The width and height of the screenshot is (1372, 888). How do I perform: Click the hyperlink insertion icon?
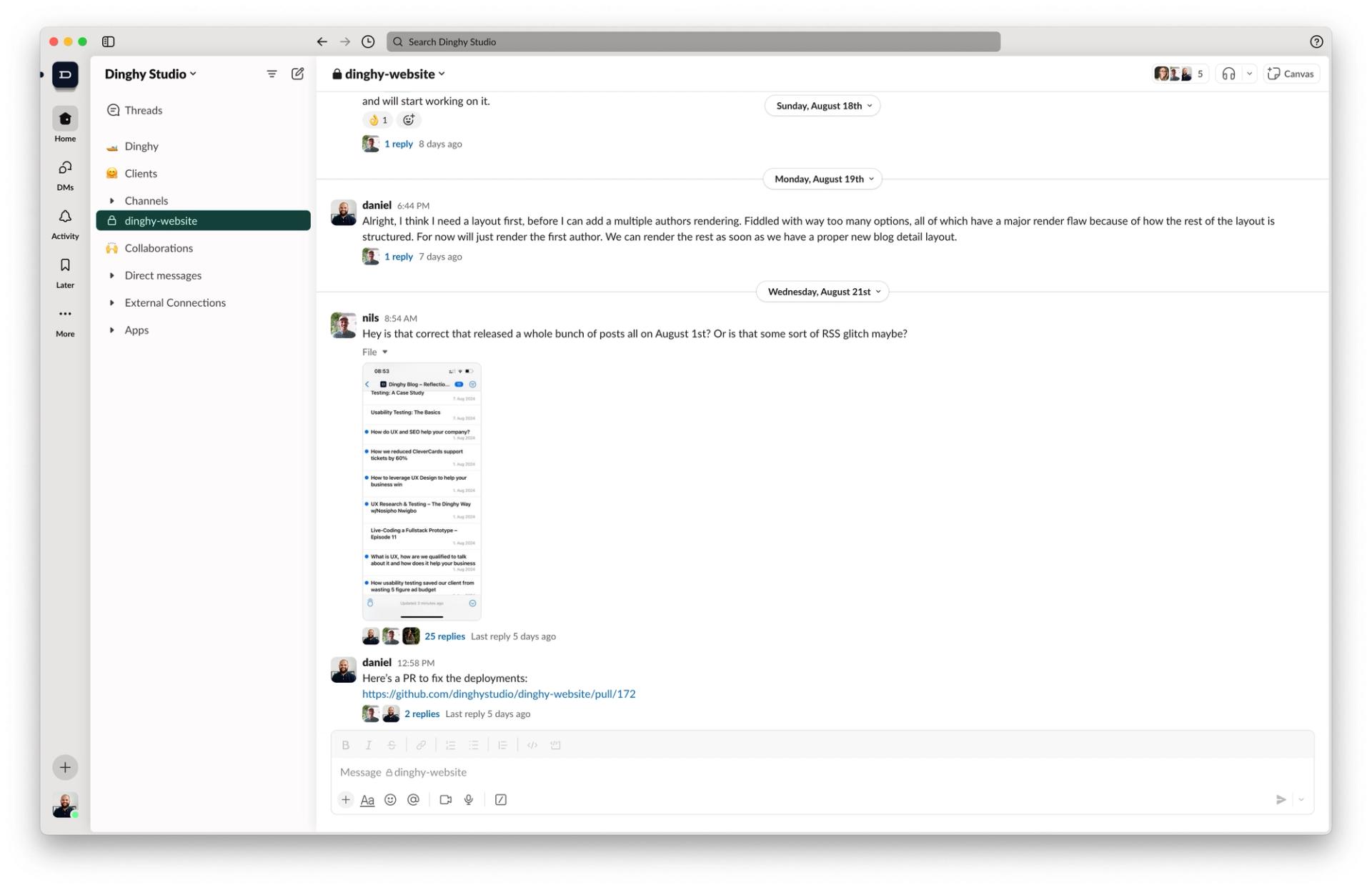422,745
